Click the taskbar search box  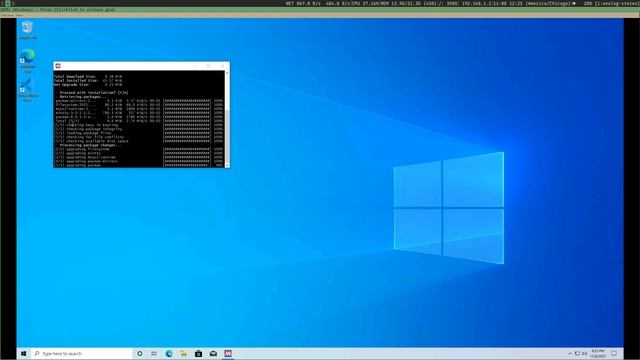(x=82, y=353)
